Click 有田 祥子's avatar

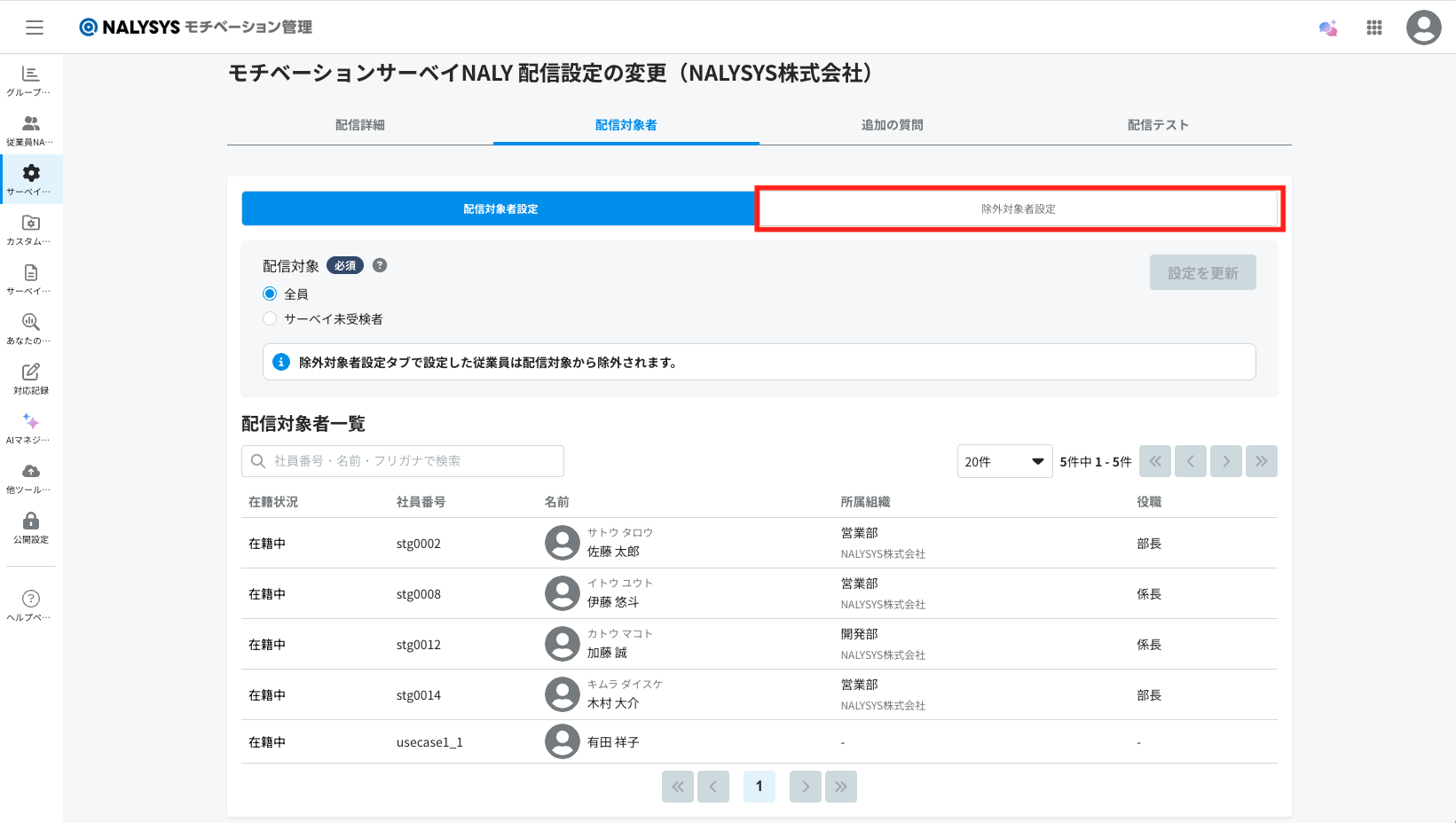click(563, 741)
